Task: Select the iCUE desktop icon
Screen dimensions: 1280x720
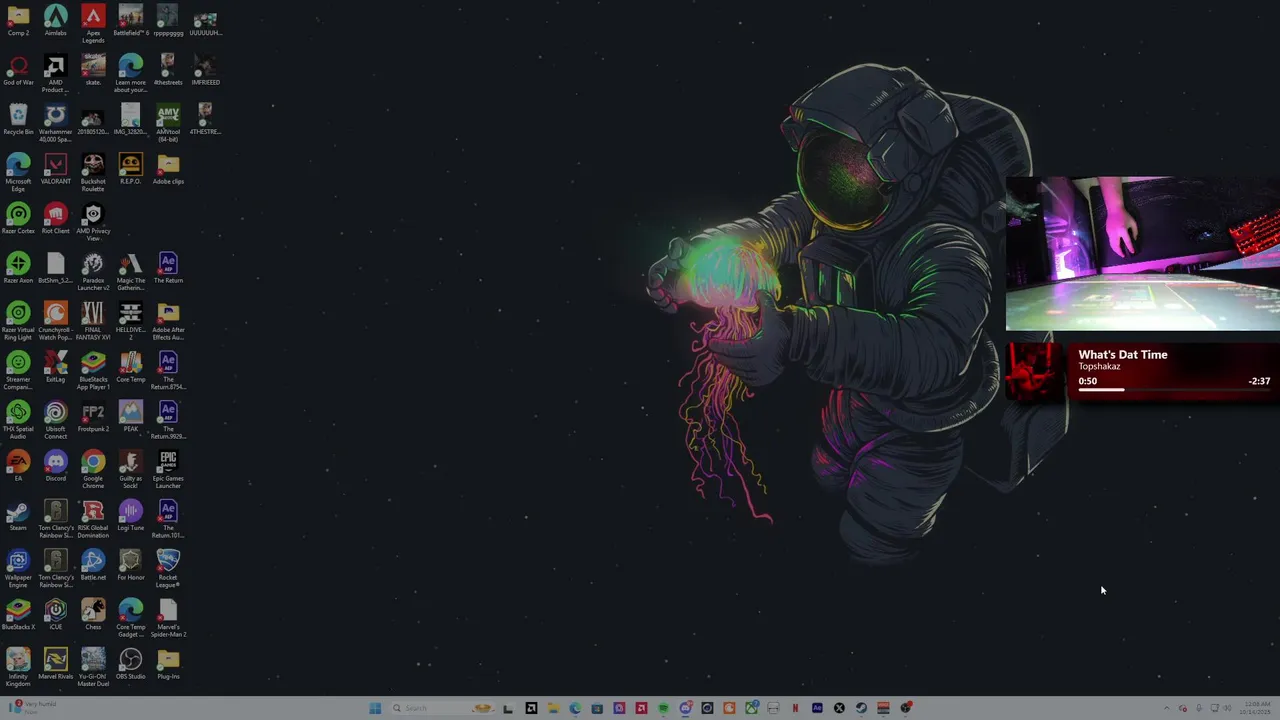Action: coord(56,615)
